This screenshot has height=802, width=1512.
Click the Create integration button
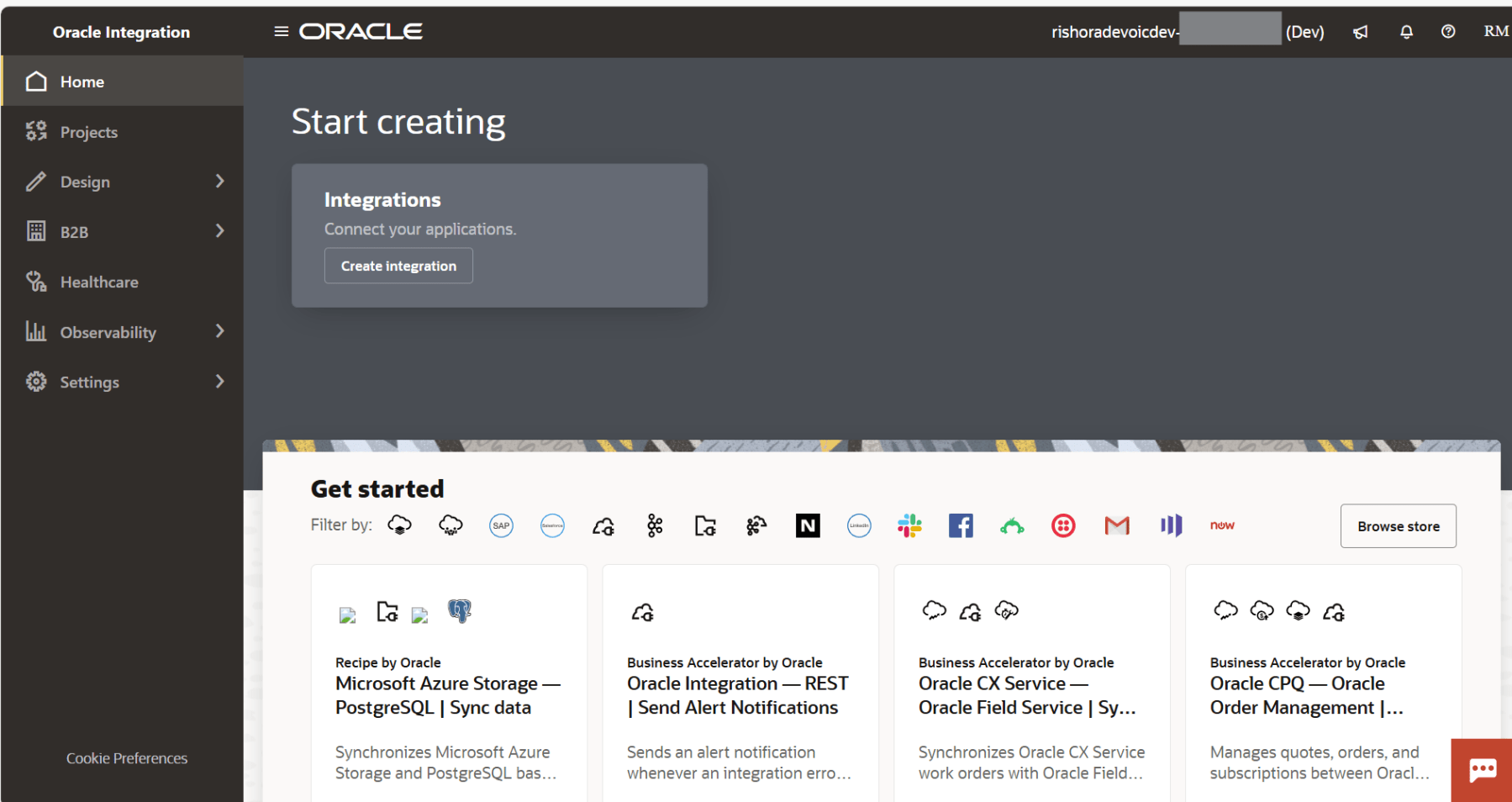398,266
